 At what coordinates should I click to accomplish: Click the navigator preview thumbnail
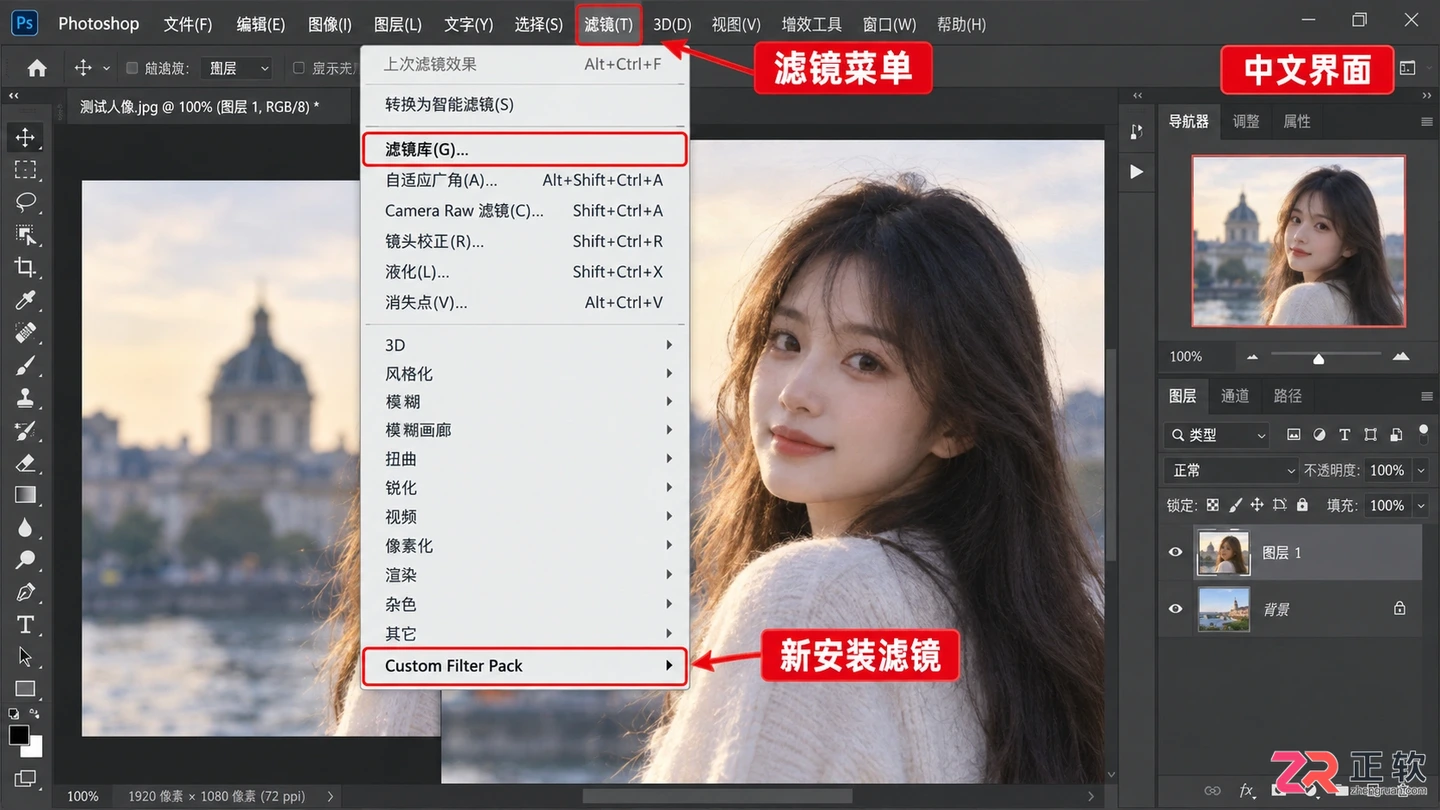(1299, 241)
